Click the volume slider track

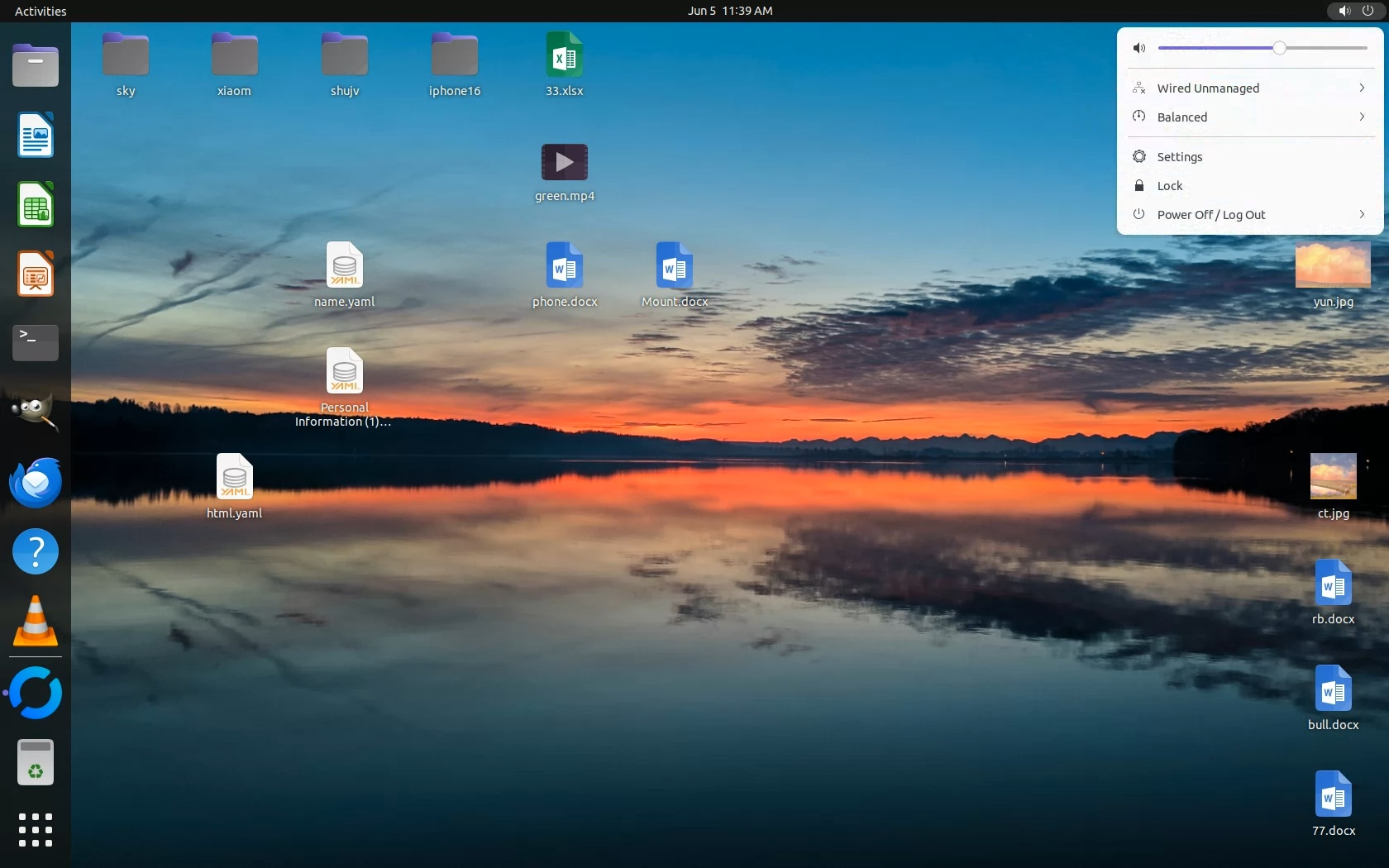pyautogui.click(x=1323, y=48)
